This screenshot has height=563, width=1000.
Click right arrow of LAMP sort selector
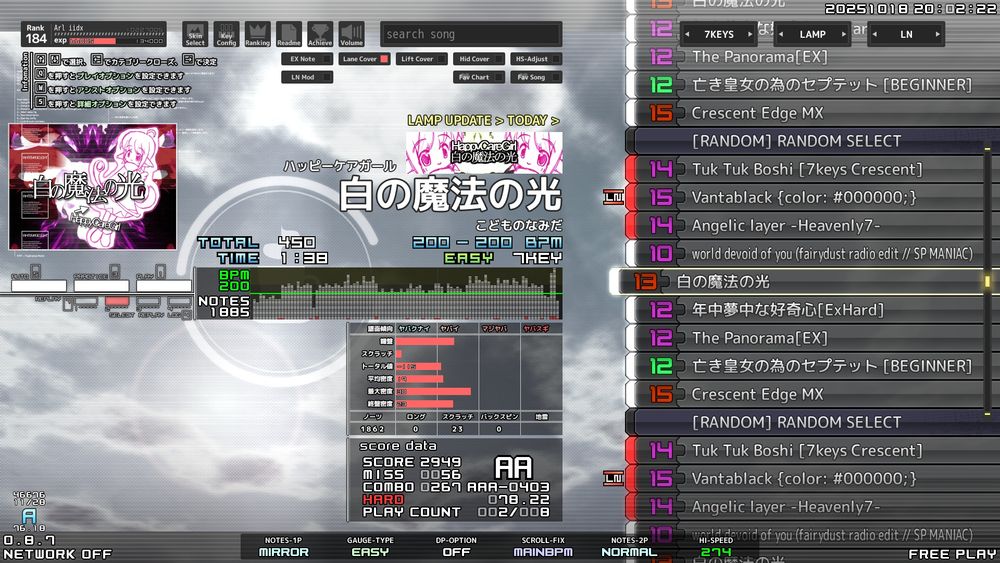[844, 34]
